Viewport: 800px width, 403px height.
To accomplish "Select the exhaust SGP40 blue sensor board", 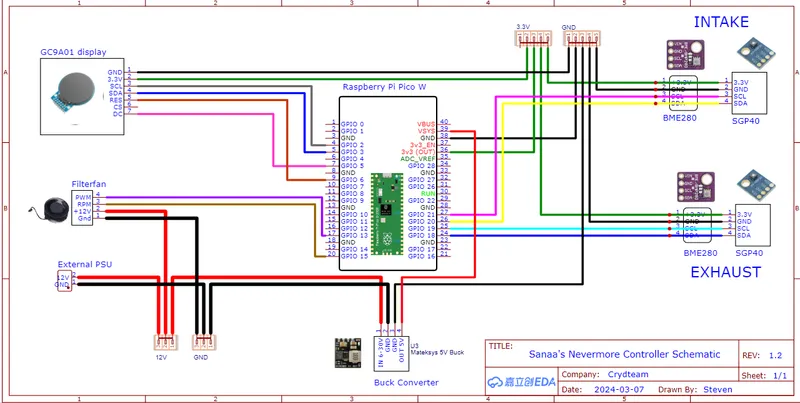I will click(756, 186).
